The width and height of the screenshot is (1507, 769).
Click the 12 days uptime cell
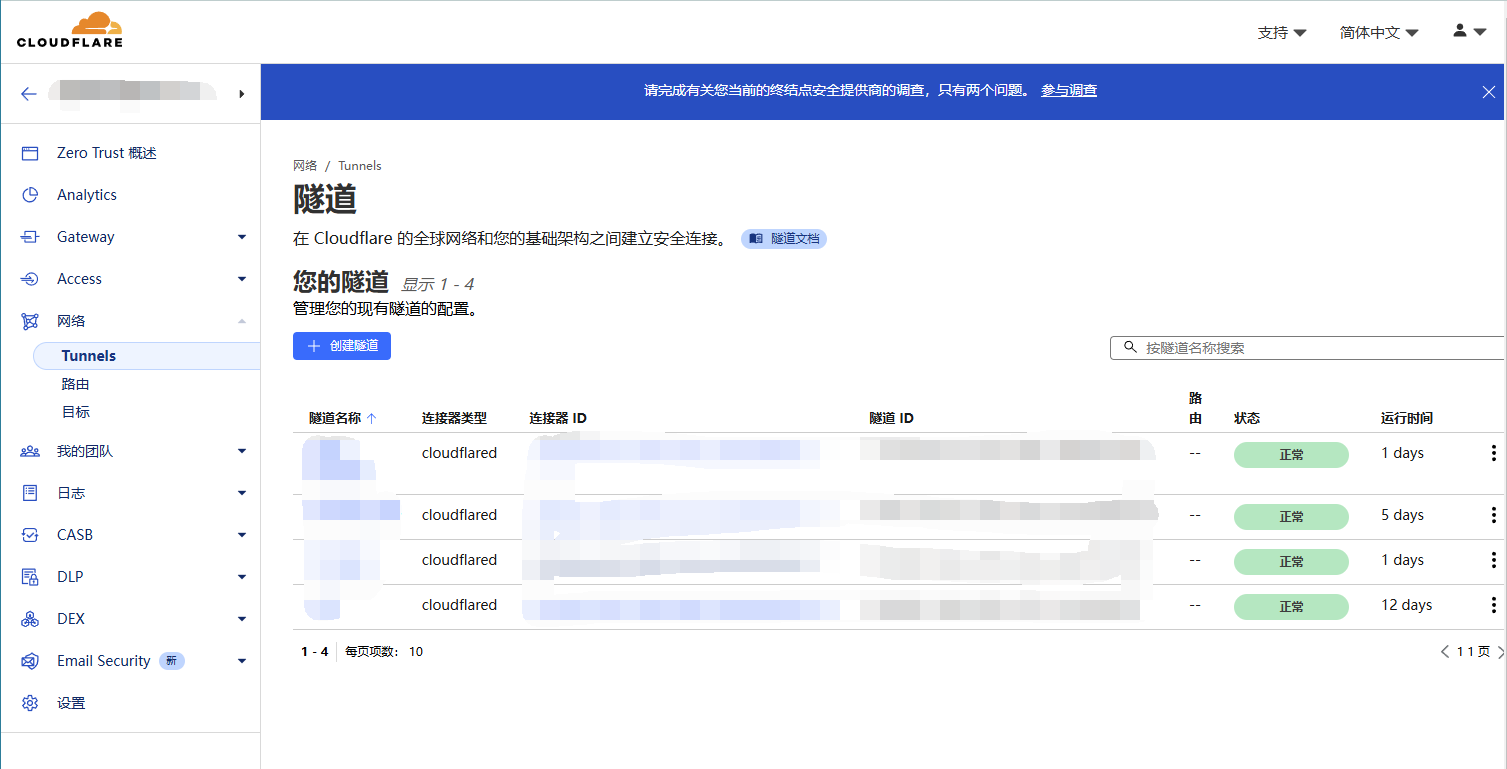coord(1407,605)
